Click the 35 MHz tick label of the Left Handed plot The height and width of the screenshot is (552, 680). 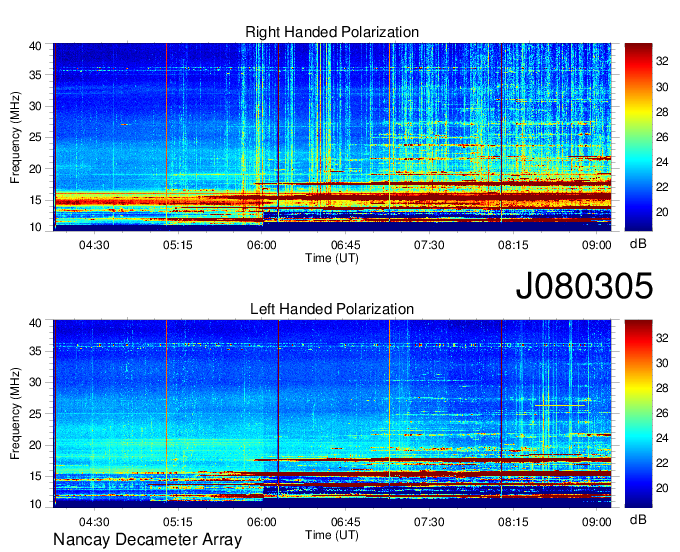[35, 351]
